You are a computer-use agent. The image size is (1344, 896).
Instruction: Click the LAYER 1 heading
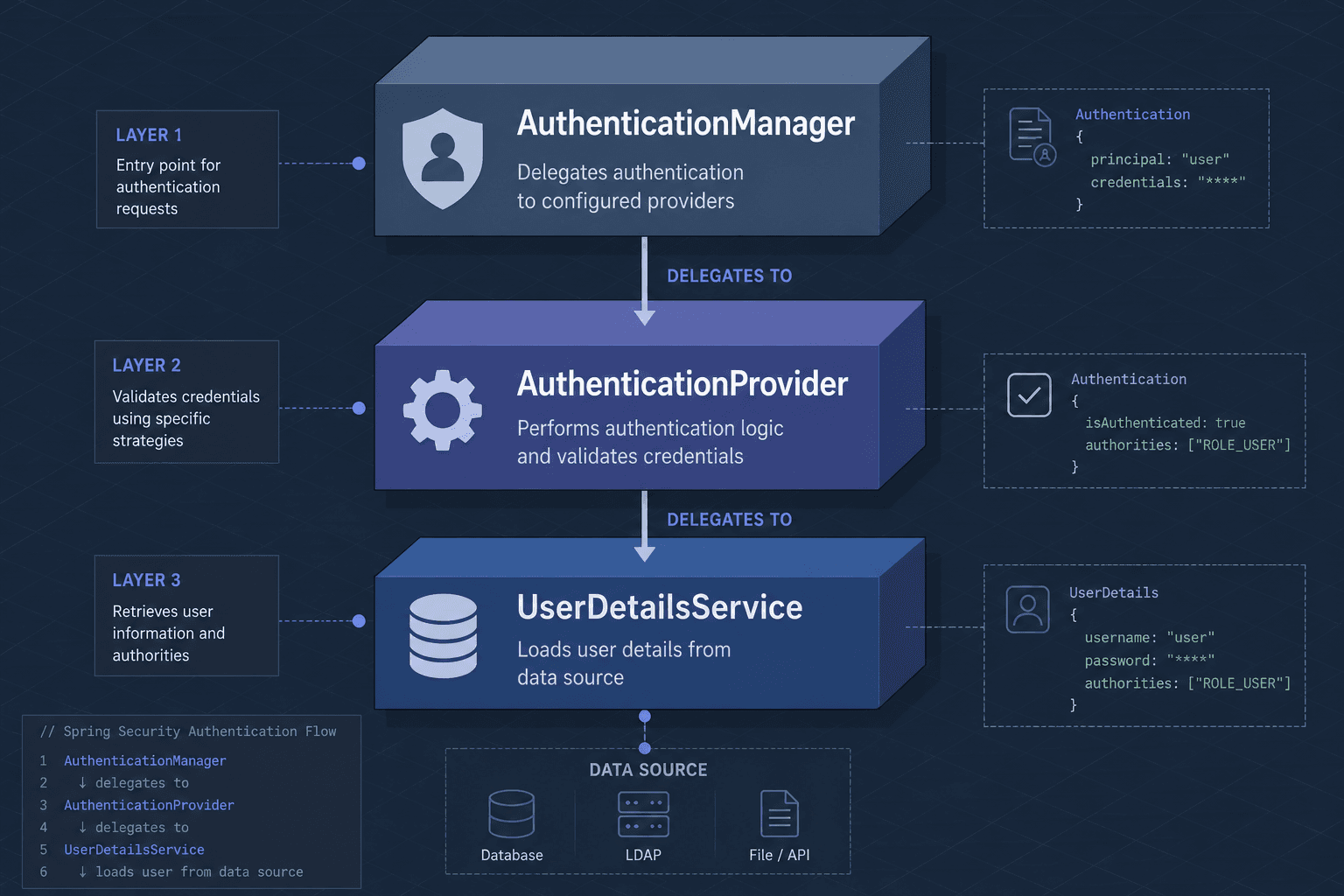point(149,135)
